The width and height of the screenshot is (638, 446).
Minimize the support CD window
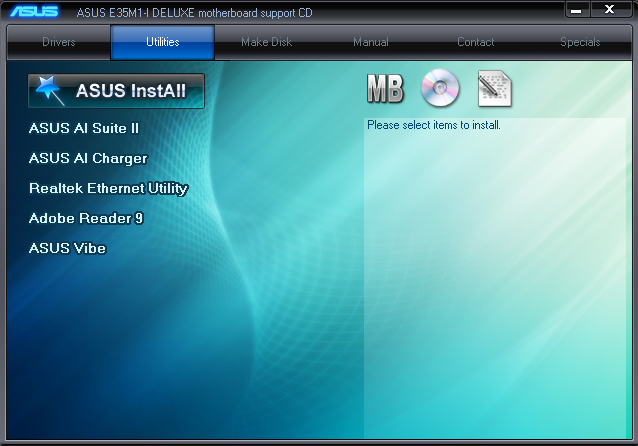tap(576, 10)
